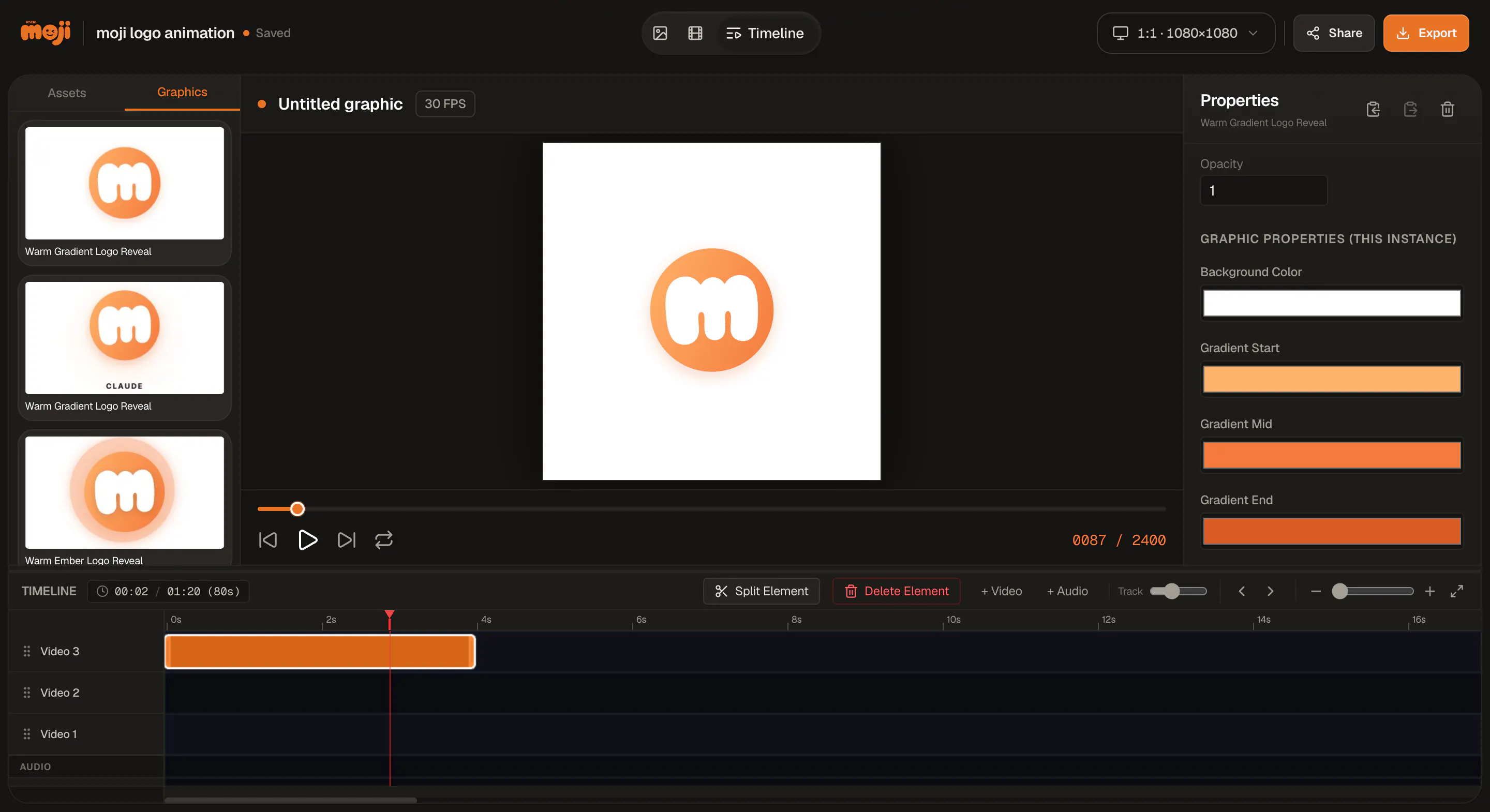Viewport: 1490px width, 812px height.
Task: Switch to image view mode icon
Action: point(660,33)
